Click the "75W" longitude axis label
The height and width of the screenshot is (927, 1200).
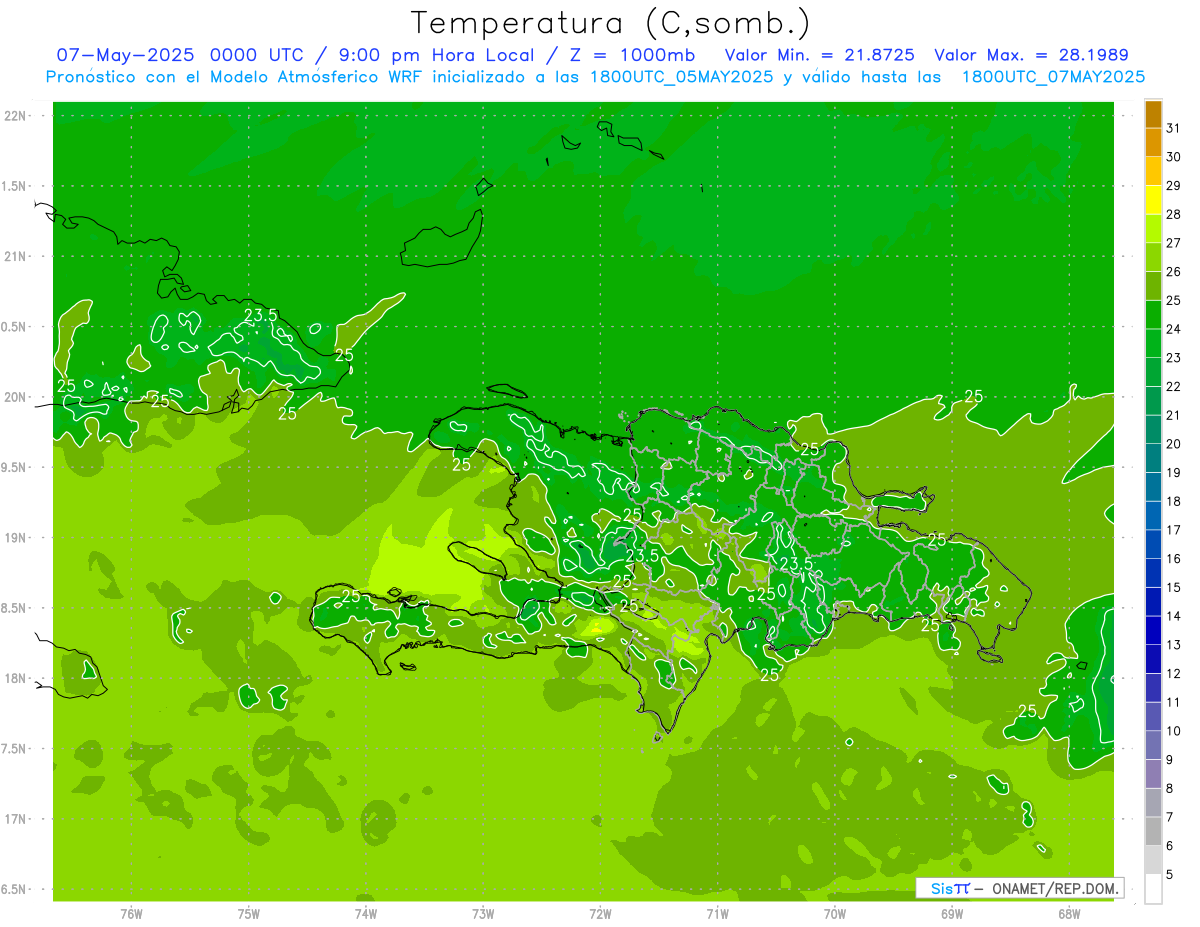(x=248, y=914)
